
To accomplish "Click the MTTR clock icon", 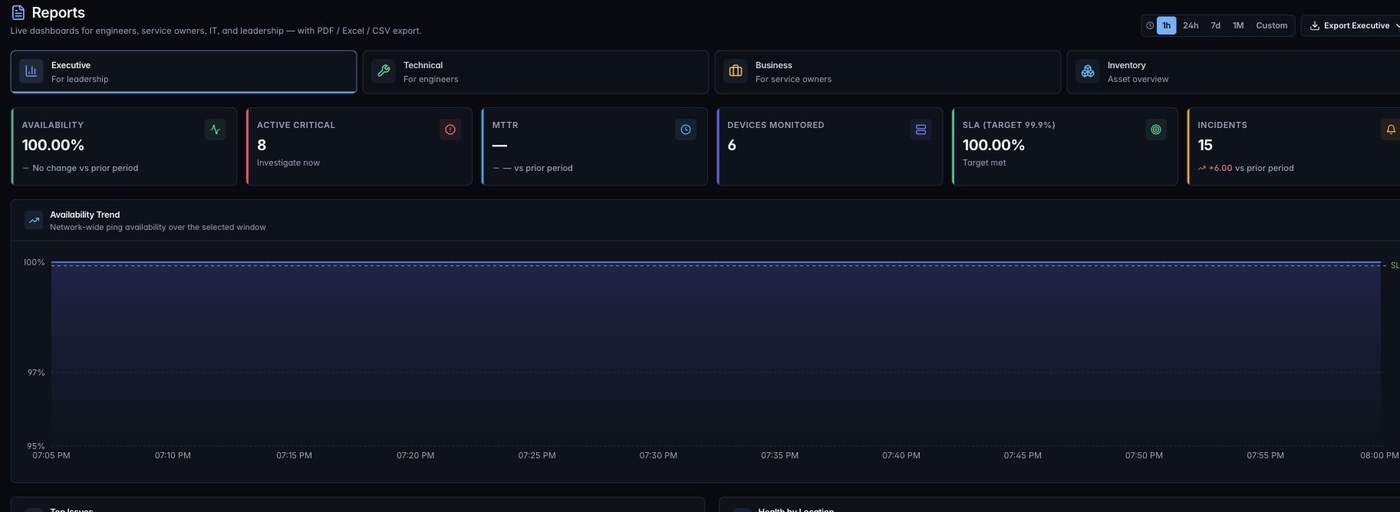I will pyautogui.click(x=685, y=129).
